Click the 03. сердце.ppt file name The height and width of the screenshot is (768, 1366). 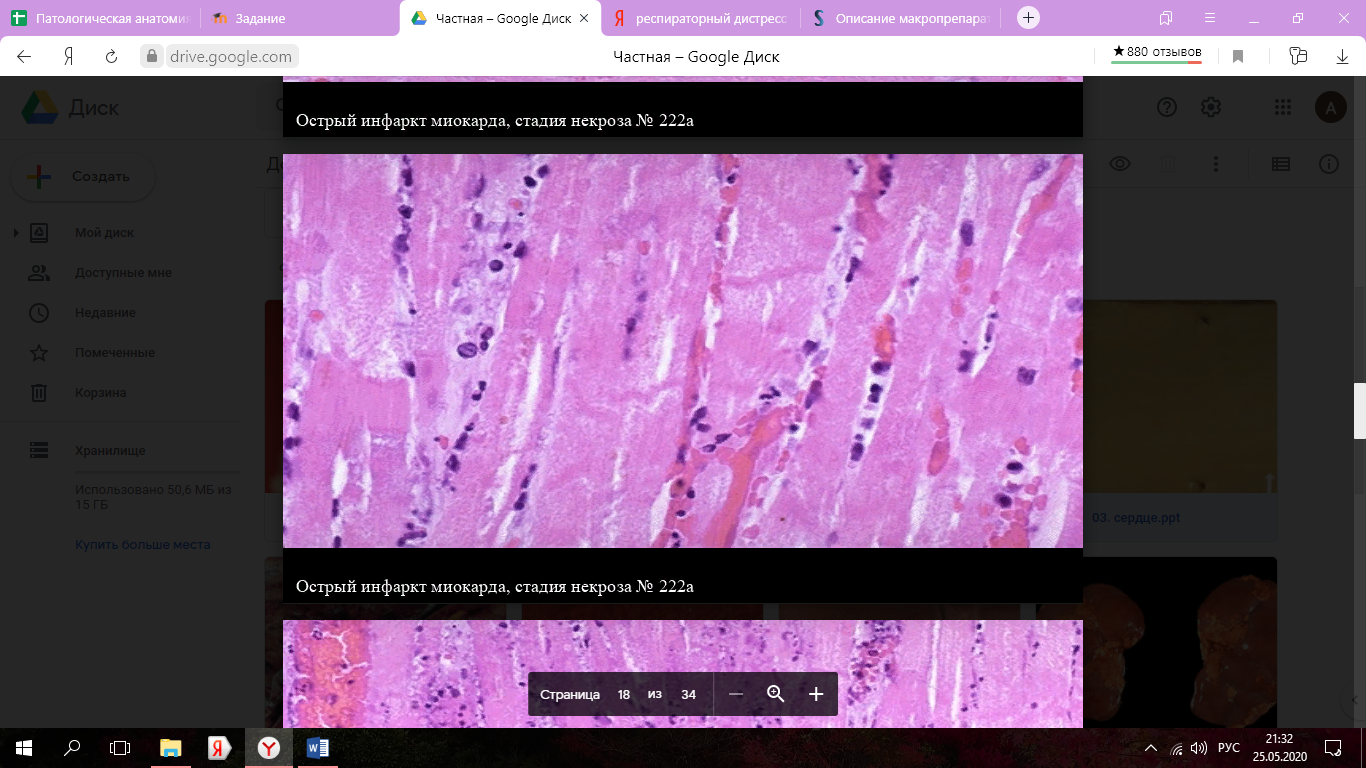point(1138,518)
